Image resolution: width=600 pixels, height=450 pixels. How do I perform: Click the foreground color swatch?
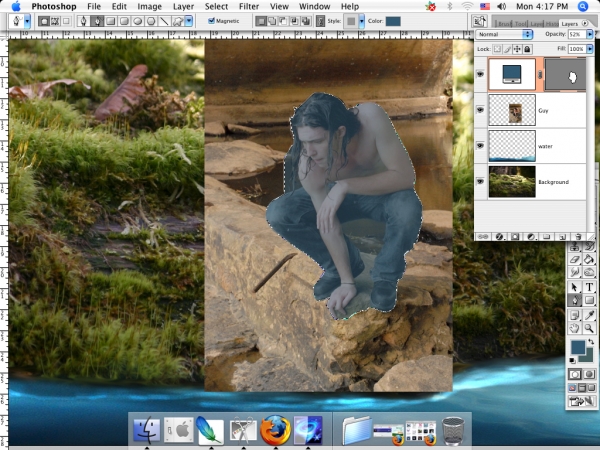tap(578, 347)
